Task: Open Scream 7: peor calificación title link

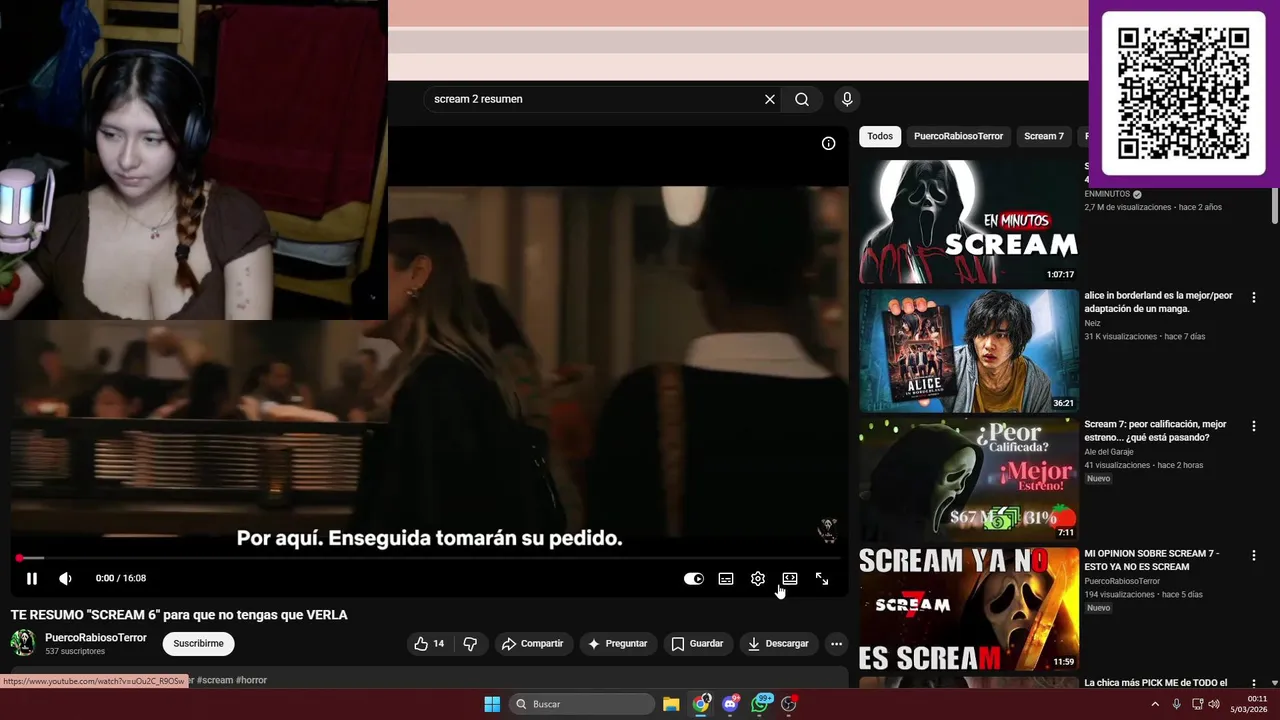Action: pos(1155,431)
